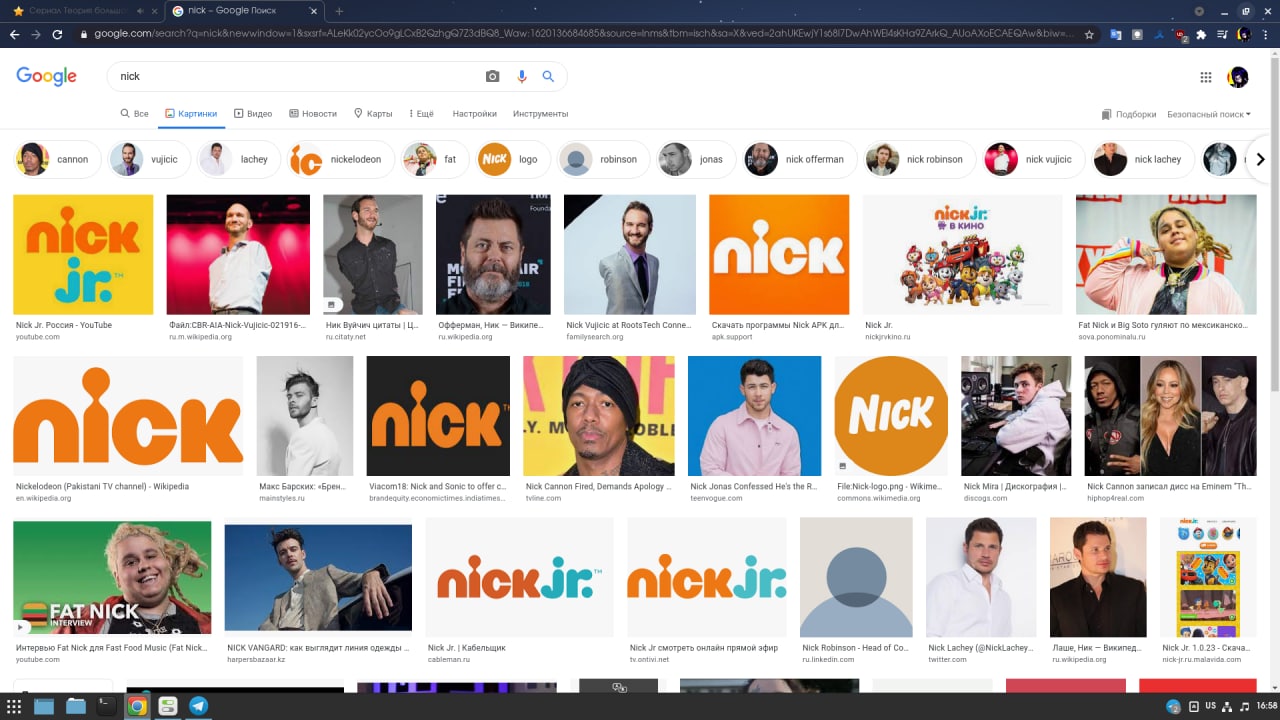Switch to the first browser tab

(x=80, y=11)
